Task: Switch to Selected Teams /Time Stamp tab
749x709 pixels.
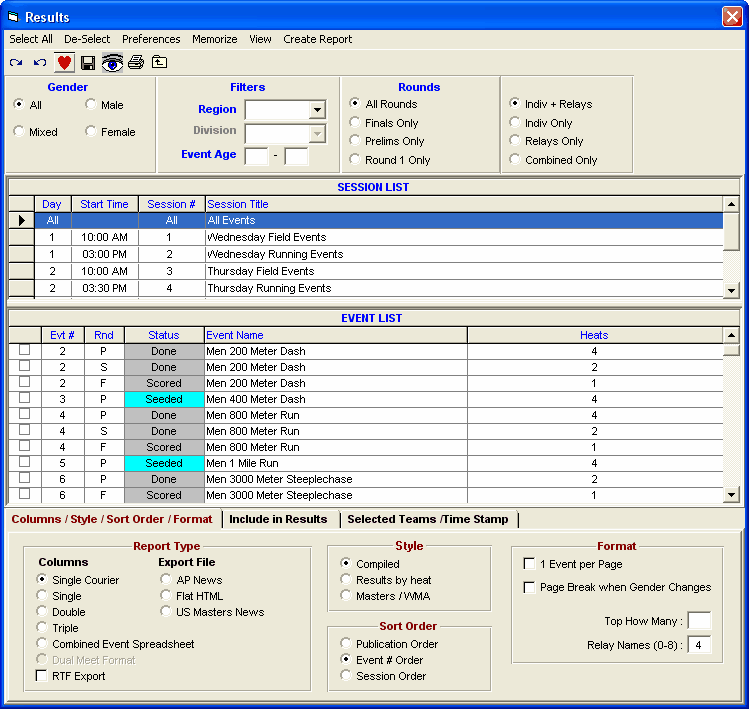Action: click(428, 519)
